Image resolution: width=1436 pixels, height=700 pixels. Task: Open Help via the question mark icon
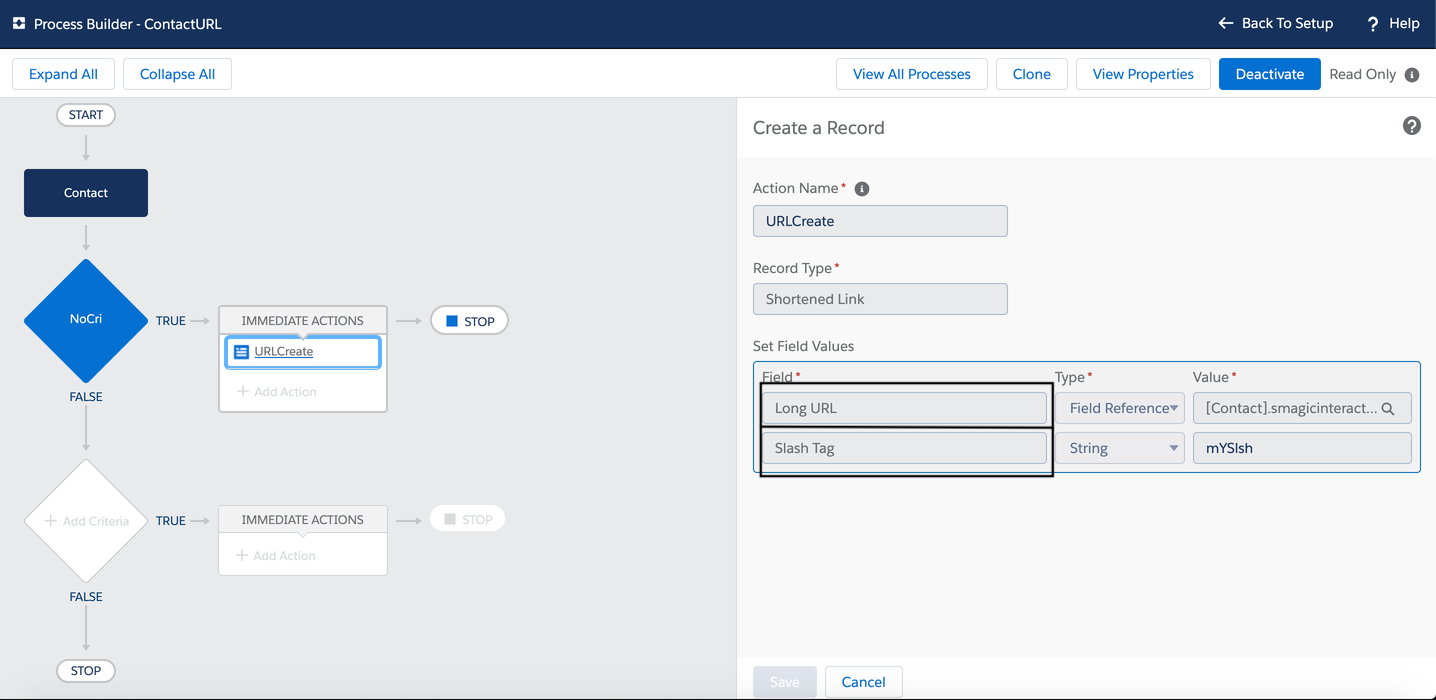point(1372,23)
